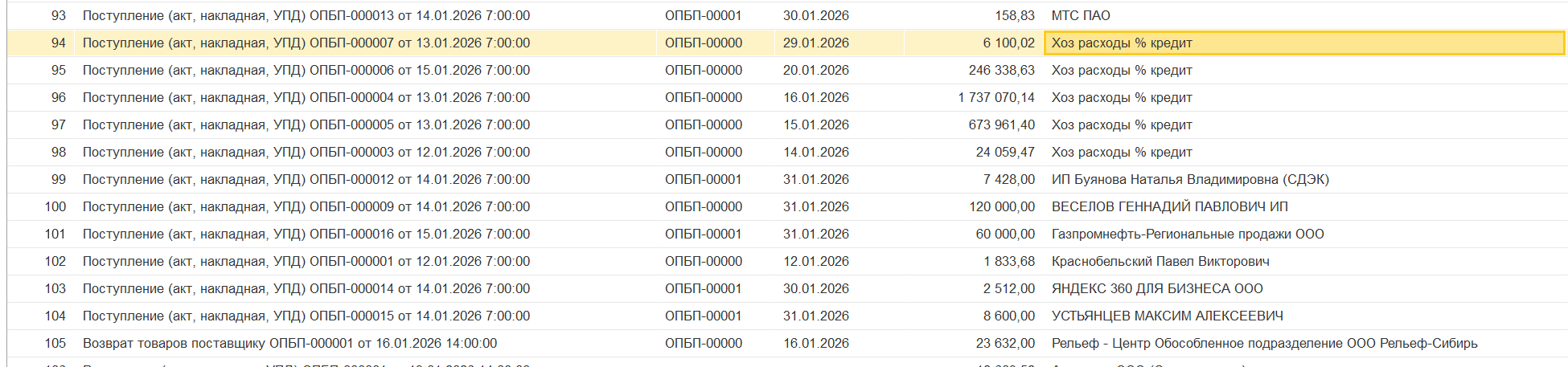
Task: Select document ОПБП-000013 from 14.01.2026 in row 93
Action: [306, 16]
